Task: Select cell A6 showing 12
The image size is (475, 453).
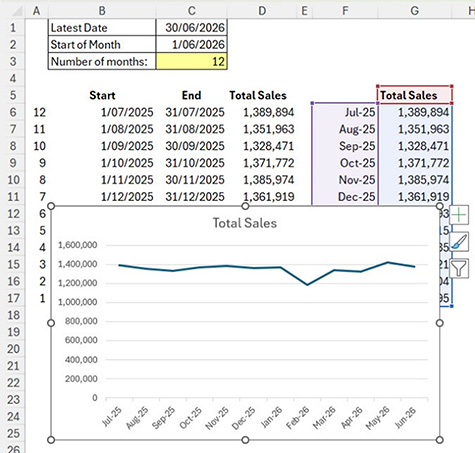Action: pos(36,112)
